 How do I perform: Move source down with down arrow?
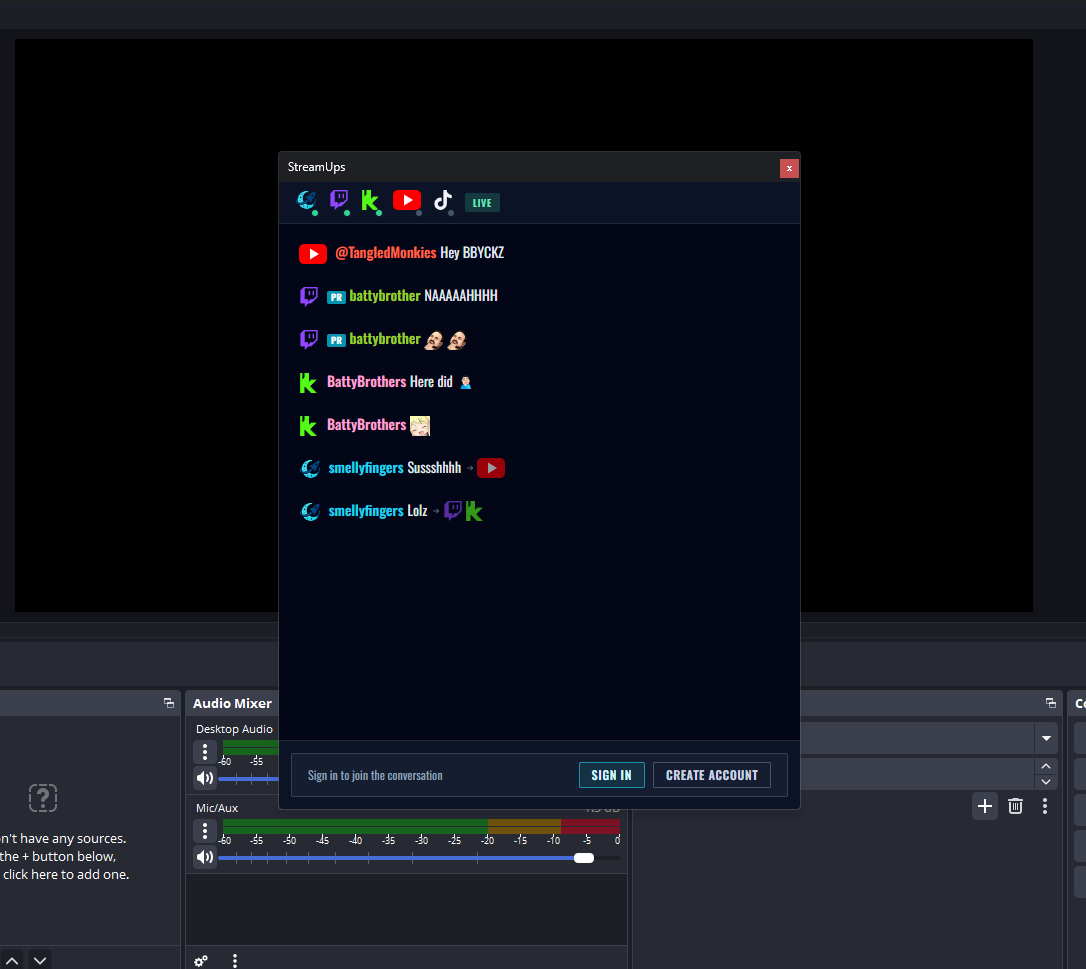pyautogui.click(x=40, y=961)
